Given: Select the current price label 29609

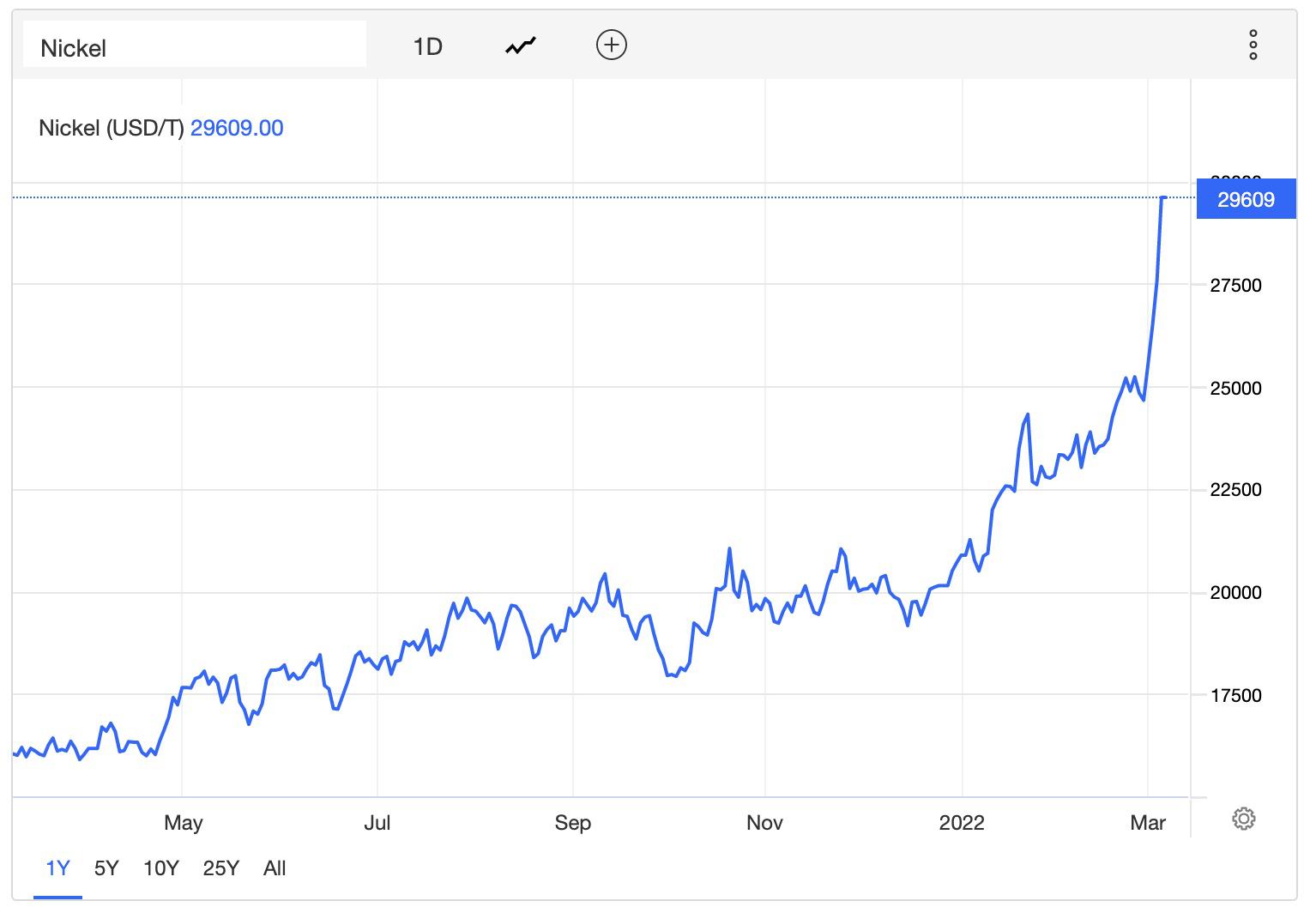Looking at the screenshot, I should coord(1246,200).
